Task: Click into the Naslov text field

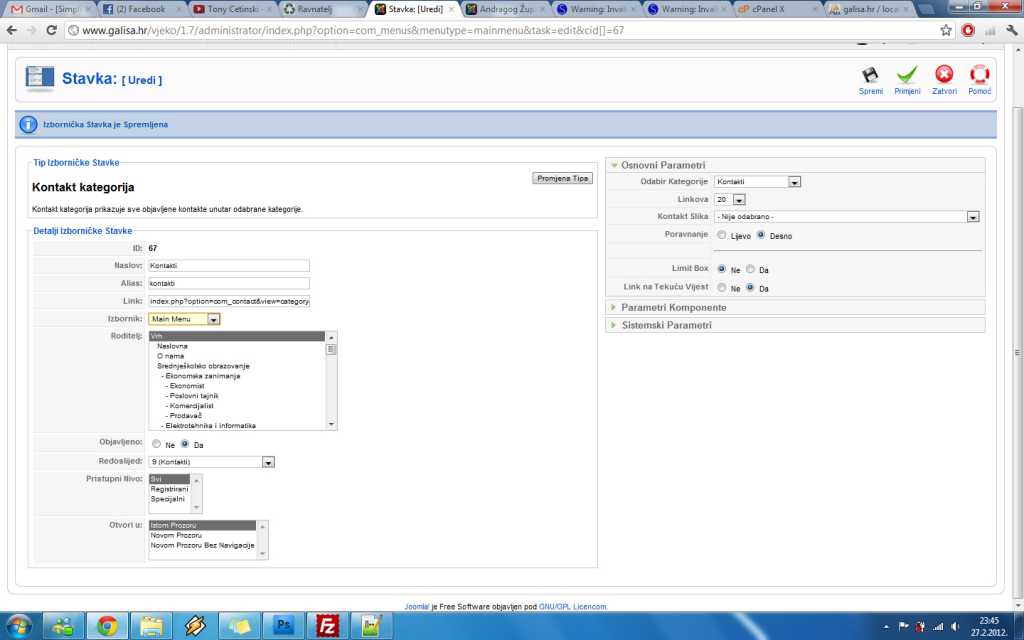Action: [229, 265]
